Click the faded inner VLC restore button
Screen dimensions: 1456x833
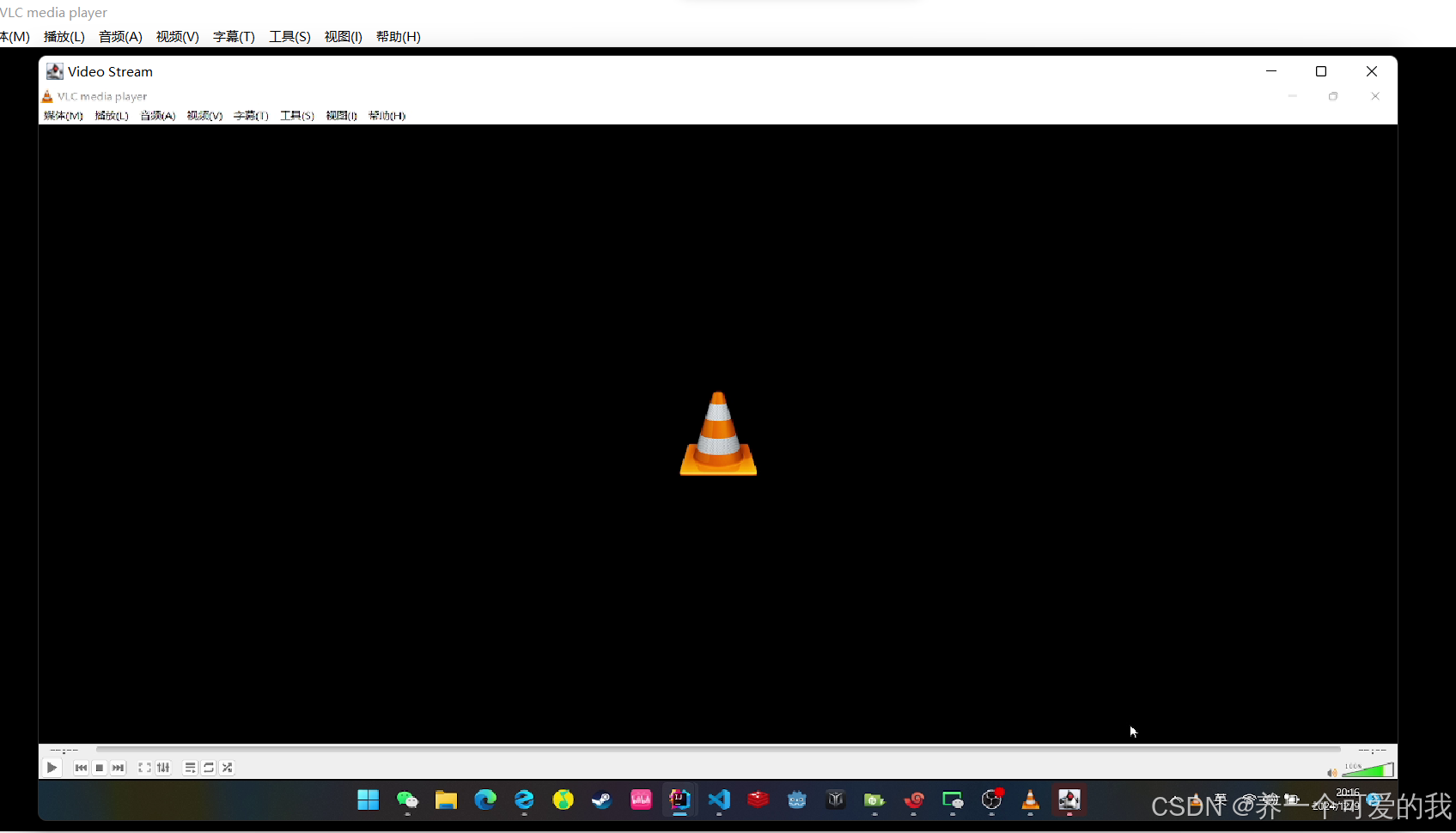[x=1333, y=96]
